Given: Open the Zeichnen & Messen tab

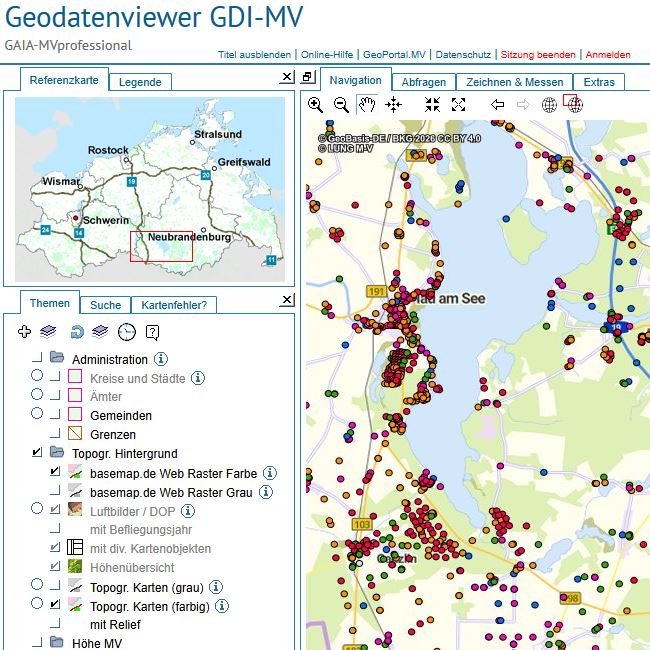Looking at the screenshot, I should [514, 82].
